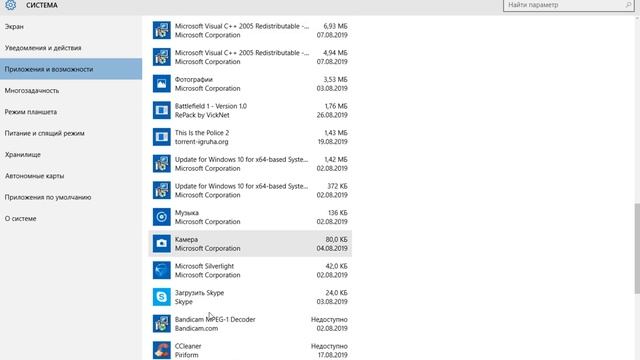The image size is (640, 360).
Task: Click the Музыка app icon
Action: pos(162,217)
